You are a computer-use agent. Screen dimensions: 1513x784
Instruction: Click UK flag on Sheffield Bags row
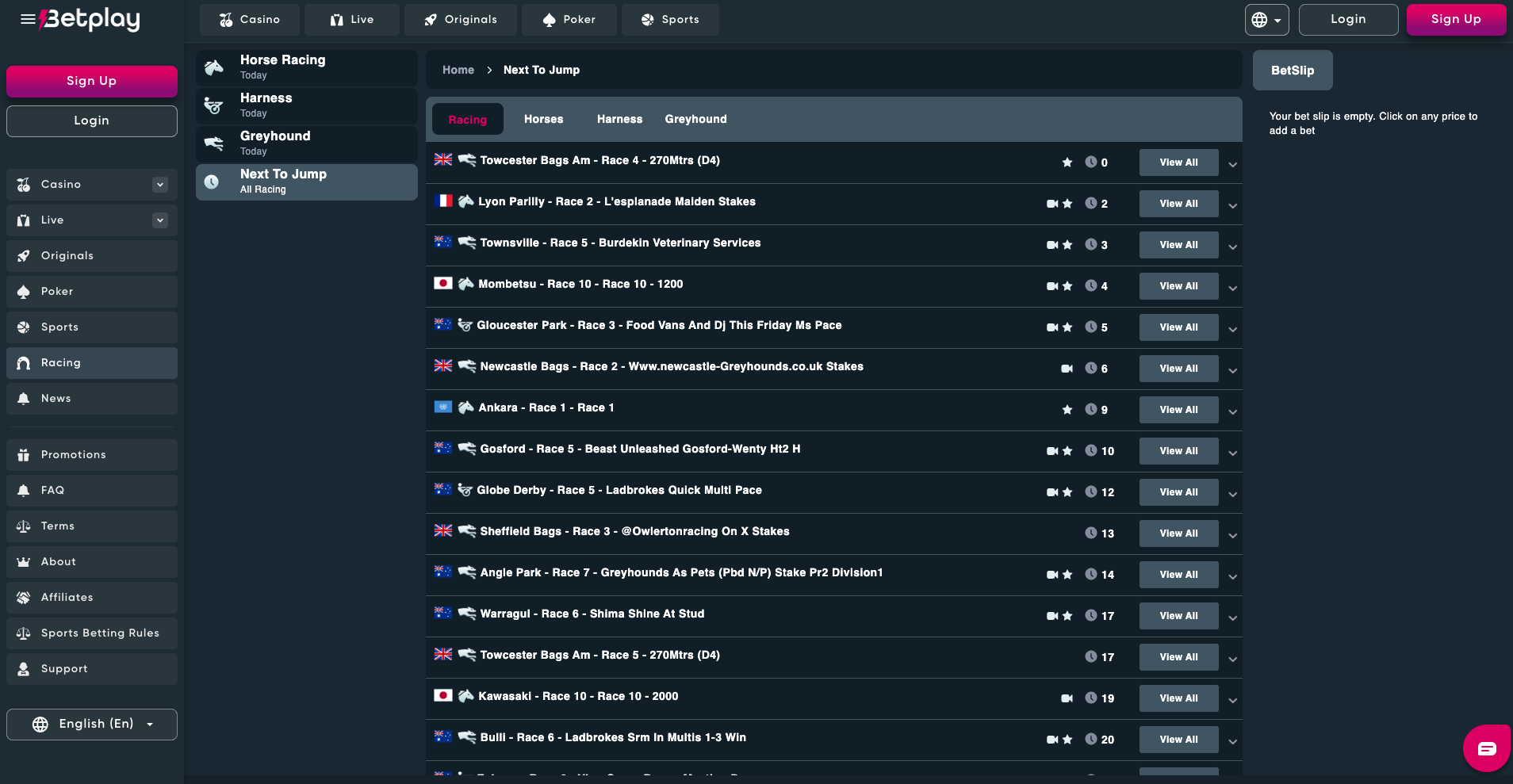(443, 530)
